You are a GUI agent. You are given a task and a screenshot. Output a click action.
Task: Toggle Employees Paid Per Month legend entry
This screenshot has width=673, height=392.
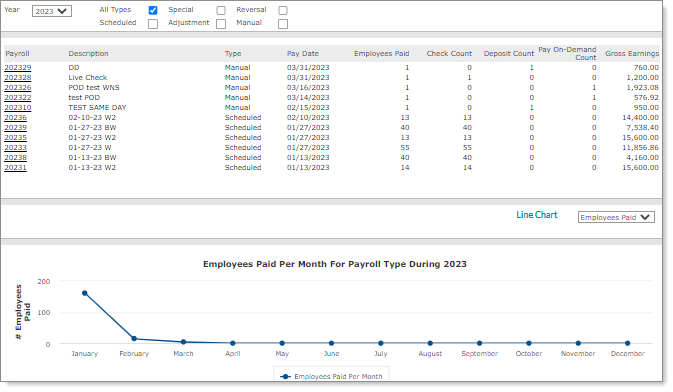point(331,377)
